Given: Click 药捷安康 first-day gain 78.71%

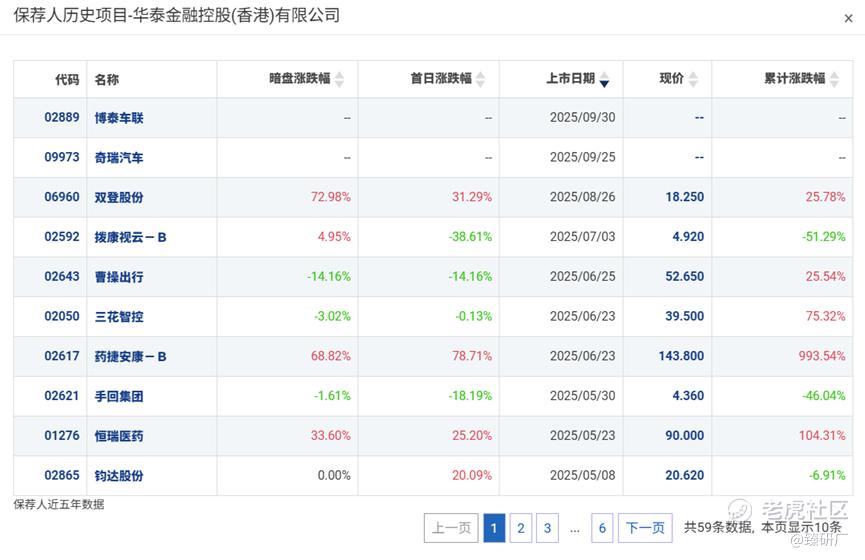Looking at the screenshot, I should pyautogui.click(x=472, y=356).
